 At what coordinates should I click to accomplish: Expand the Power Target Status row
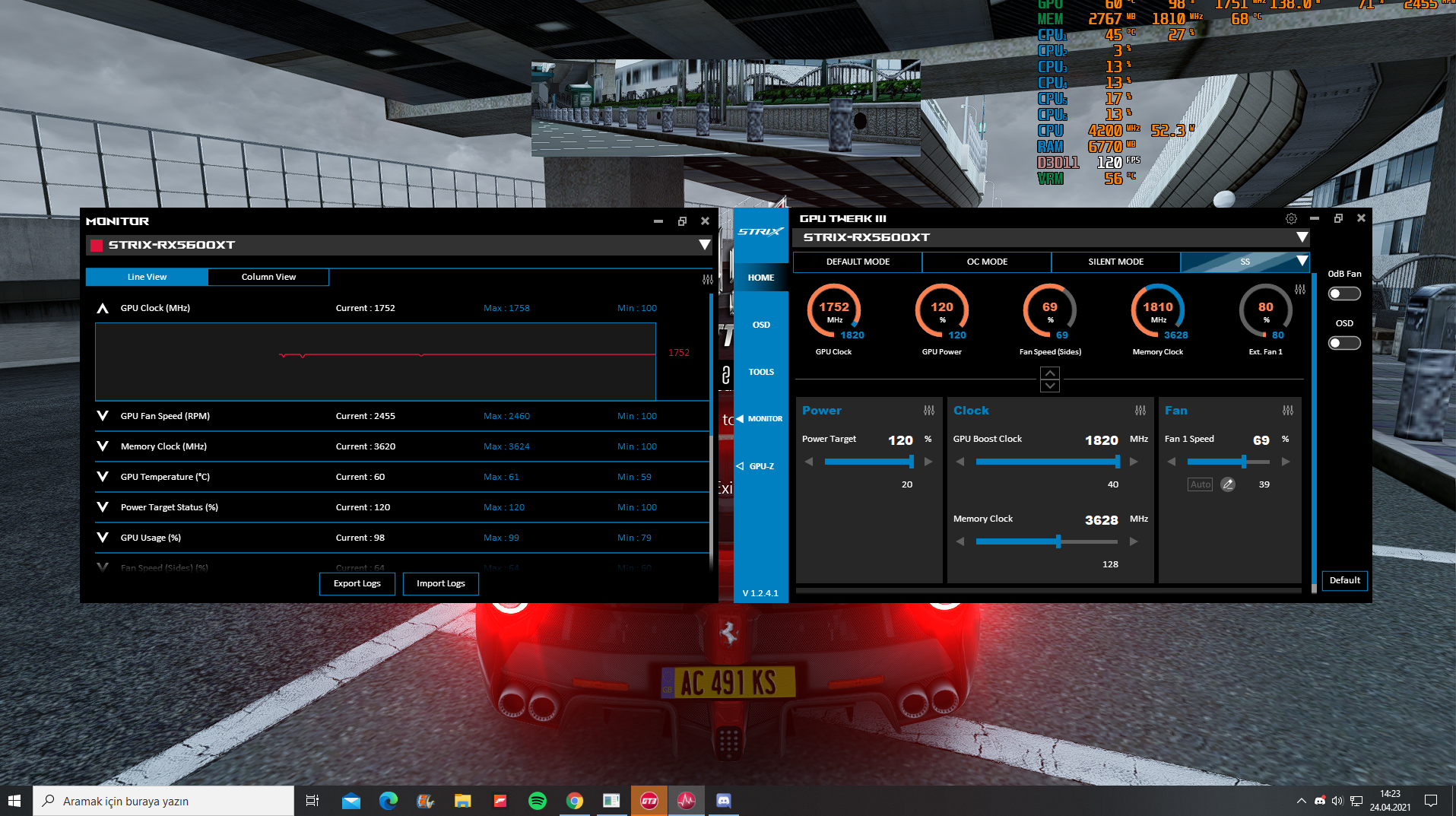[x=103, y=507]
